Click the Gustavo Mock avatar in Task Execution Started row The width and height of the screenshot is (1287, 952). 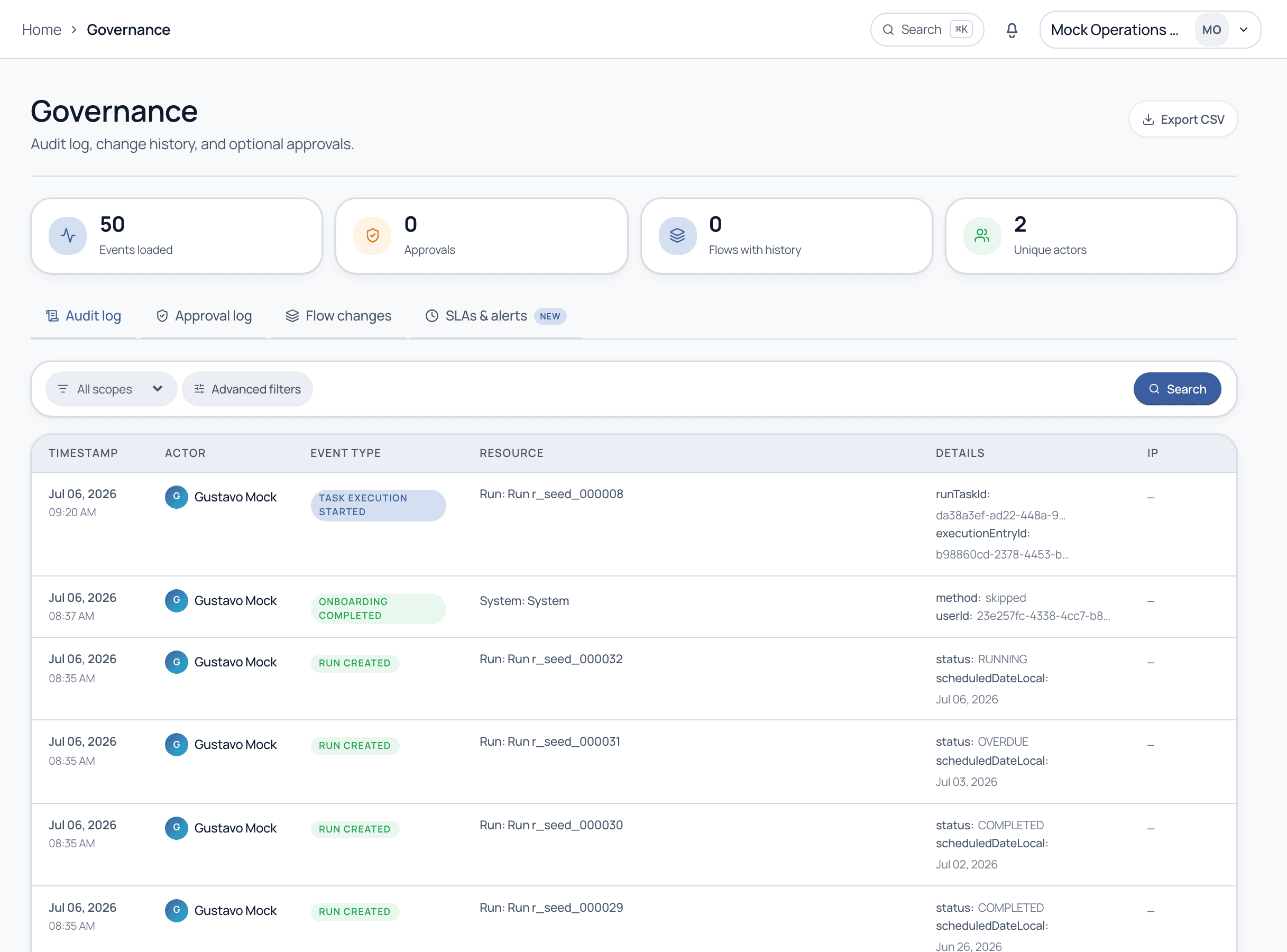click(x=176, y=497)
